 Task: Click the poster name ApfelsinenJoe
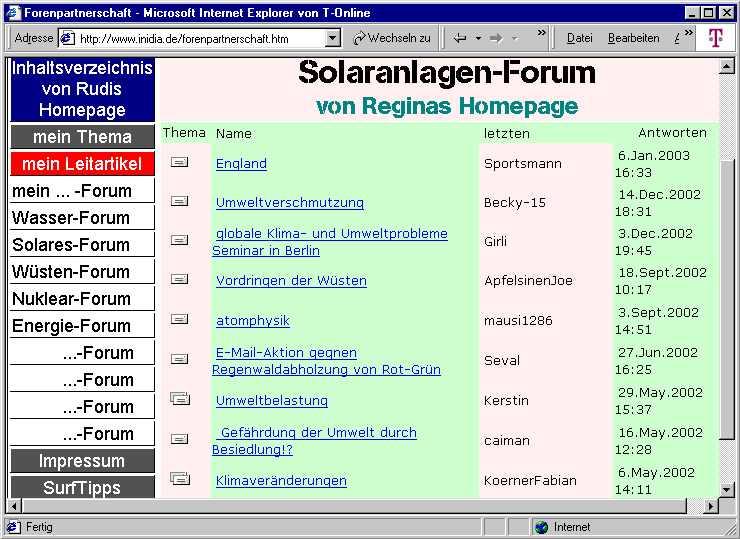(528, 280)
